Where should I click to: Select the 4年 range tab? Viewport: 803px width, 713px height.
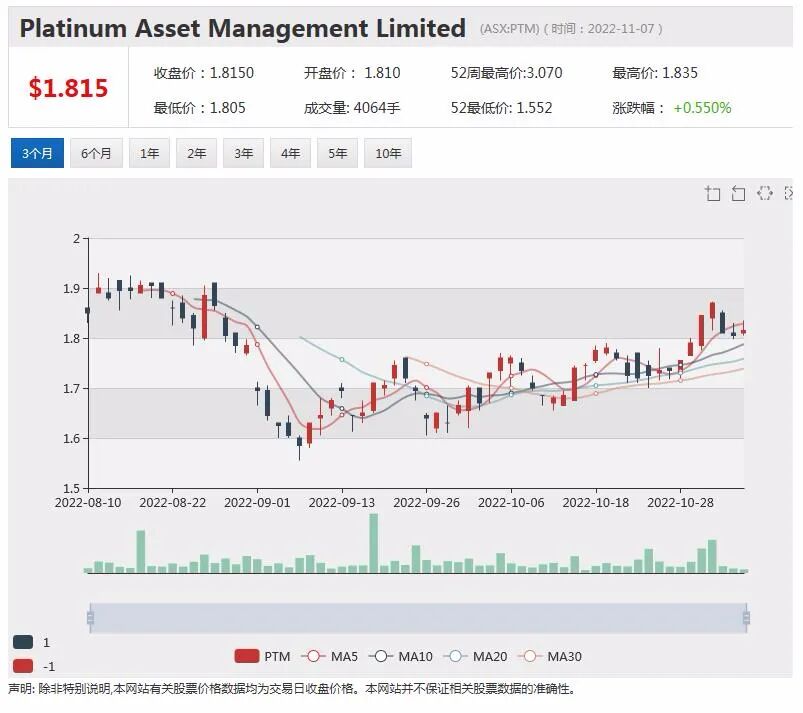coord(290,153)
